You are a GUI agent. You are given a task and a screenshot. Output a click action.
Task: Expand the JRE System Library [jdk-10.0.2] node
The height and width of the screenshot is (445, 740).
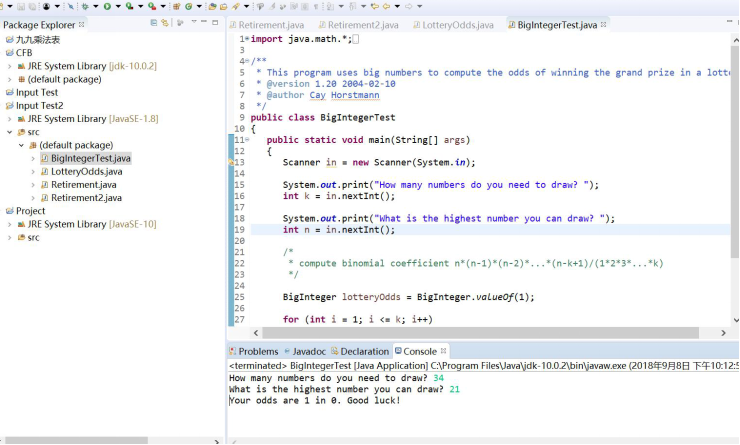tap(10, 66)
